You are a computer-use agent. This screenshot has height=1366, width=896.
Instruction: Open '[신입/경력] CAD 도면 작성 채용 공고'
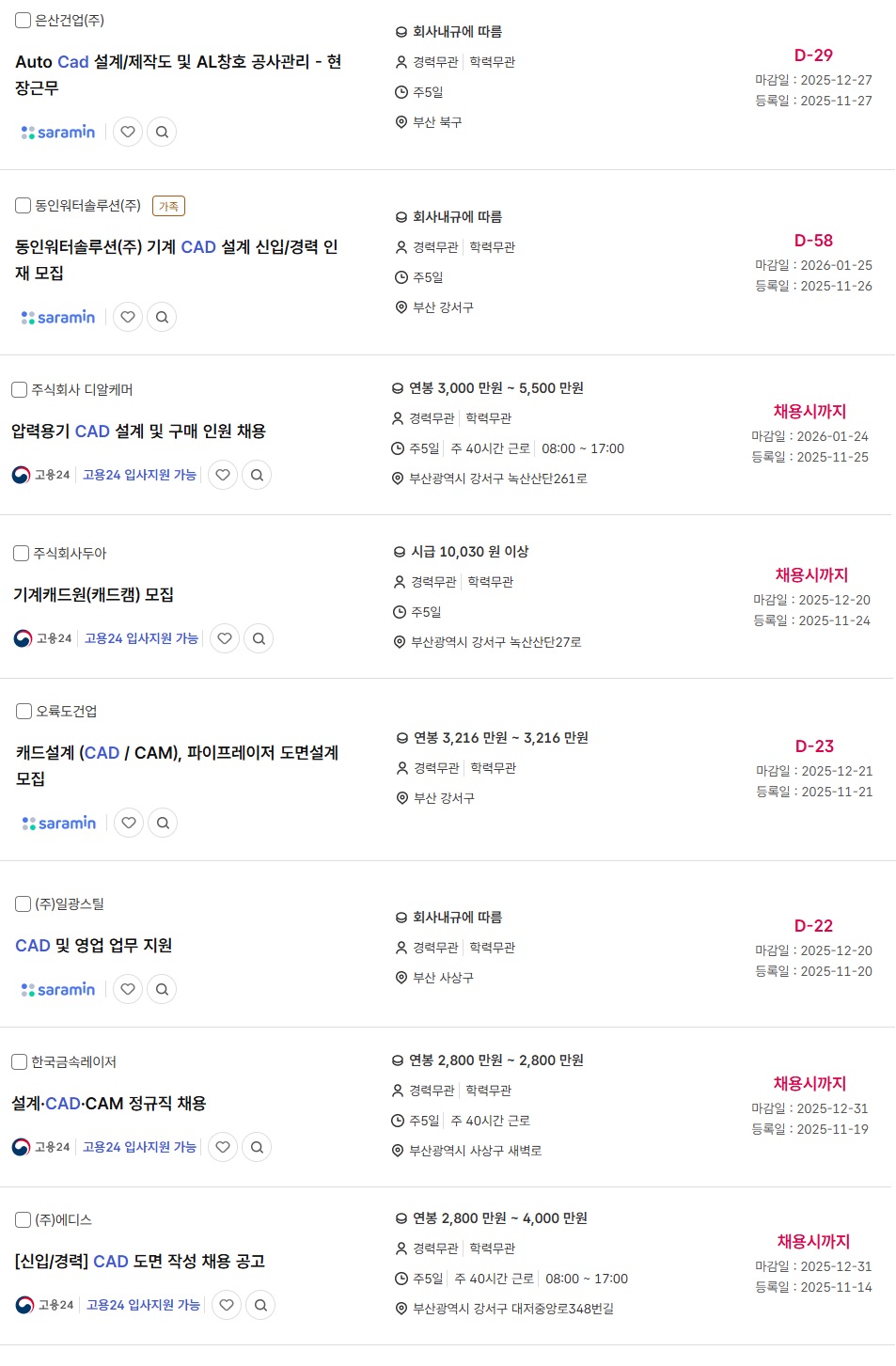(140, 1261)
